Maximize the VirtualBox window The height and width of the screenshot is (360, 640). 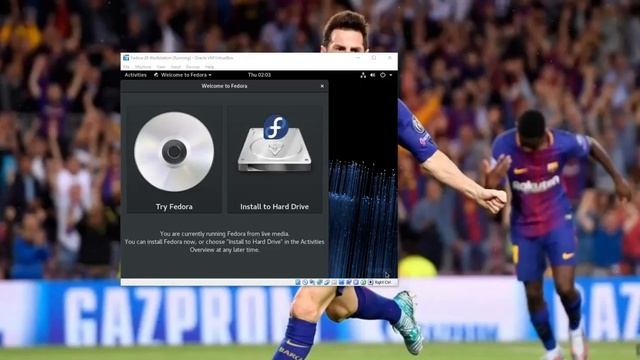[x=374, y=58]
